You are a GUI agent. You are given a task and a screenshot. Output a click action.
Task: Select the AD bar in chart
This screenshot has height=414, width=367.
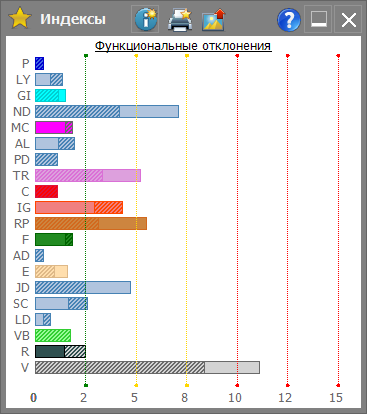pos(39,256)
